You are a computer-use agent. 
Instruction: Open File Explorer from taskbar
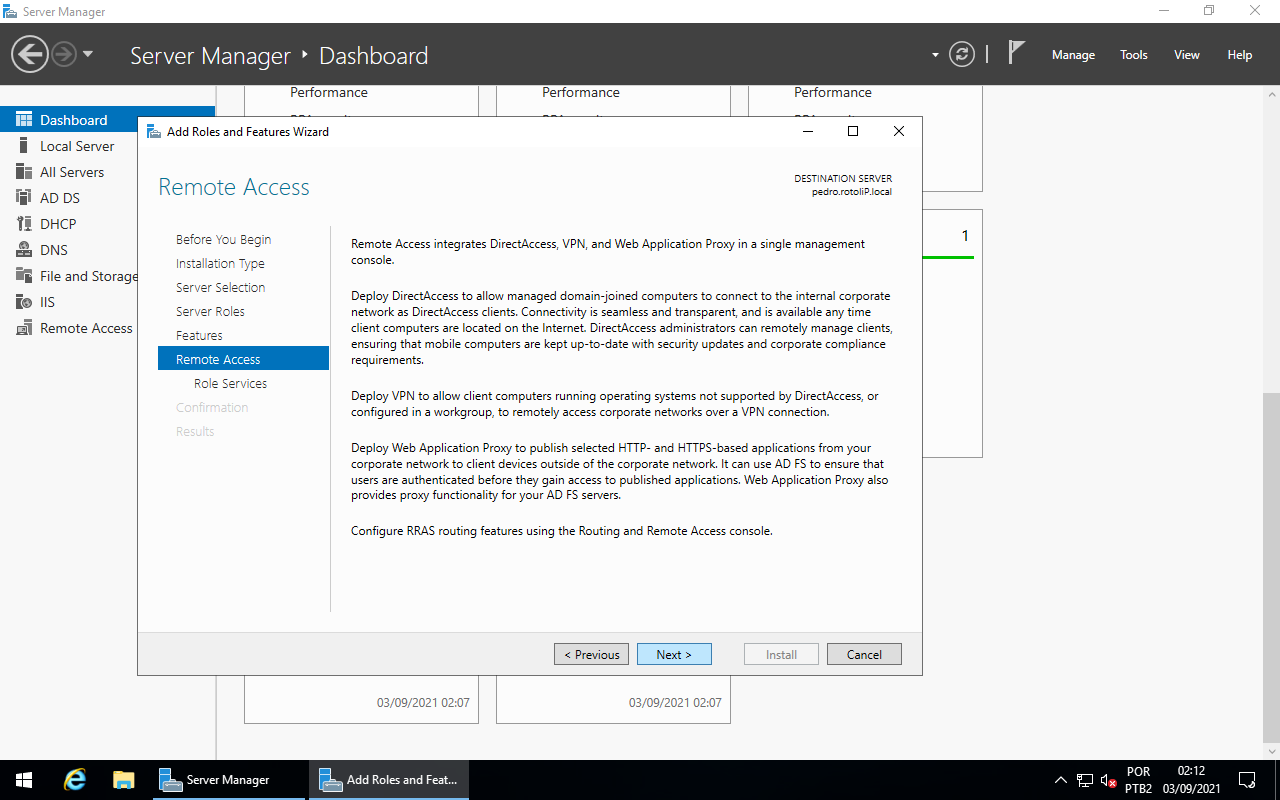click(x=124, y=780)
